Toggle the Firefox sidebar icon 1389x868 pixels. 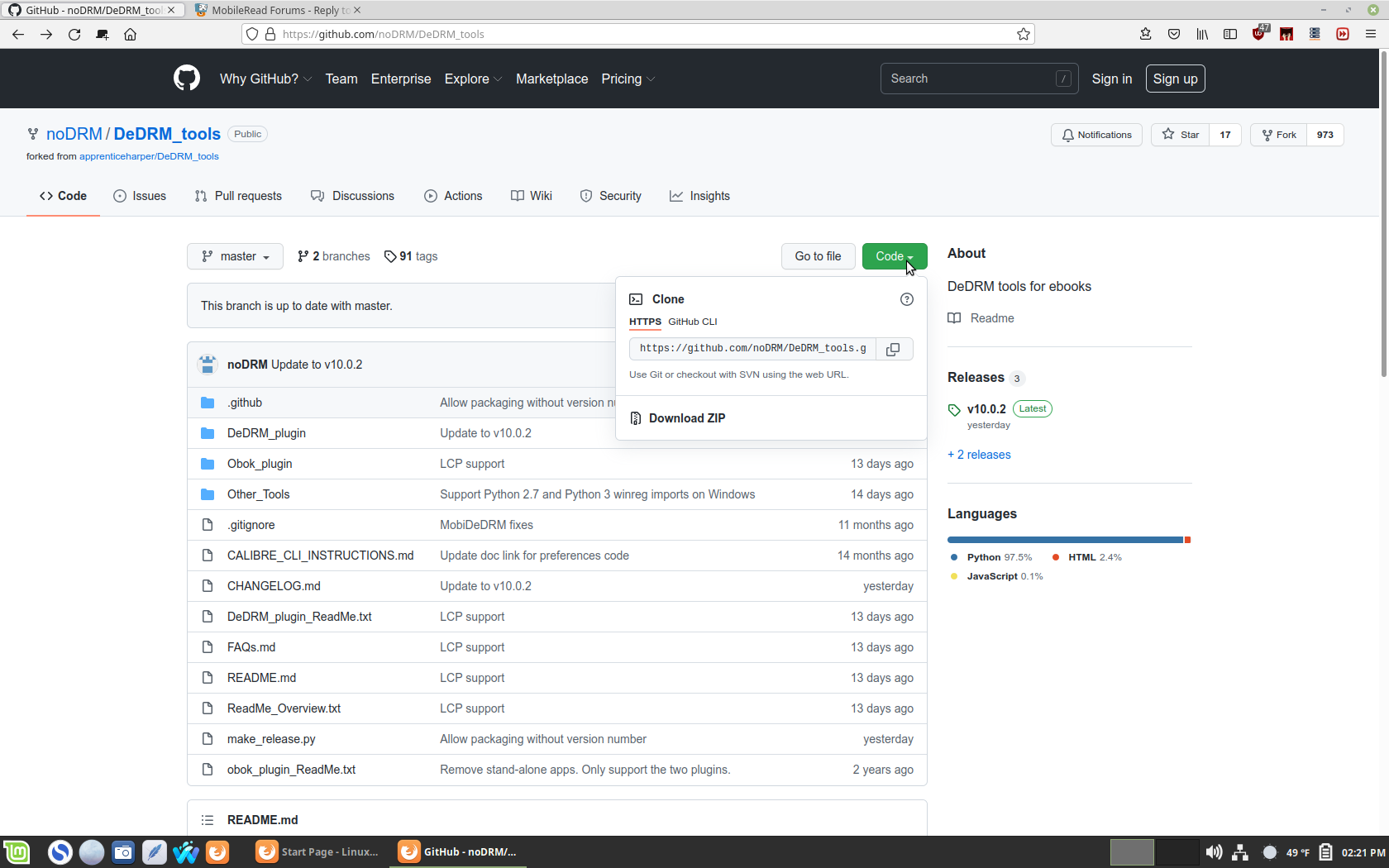point(1230,34)
